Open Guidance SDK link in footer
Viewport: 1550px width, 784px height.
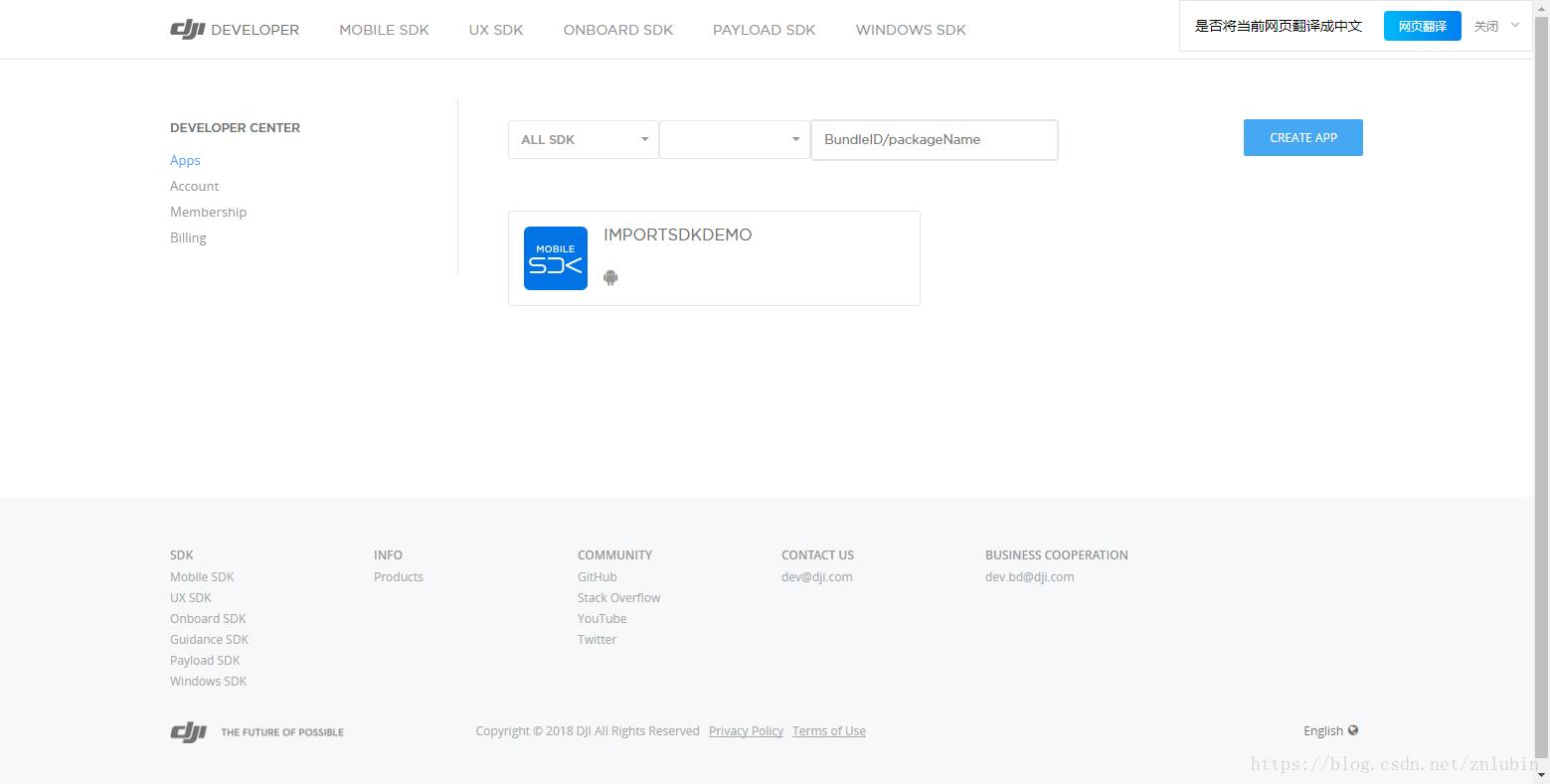pos(210,639)
